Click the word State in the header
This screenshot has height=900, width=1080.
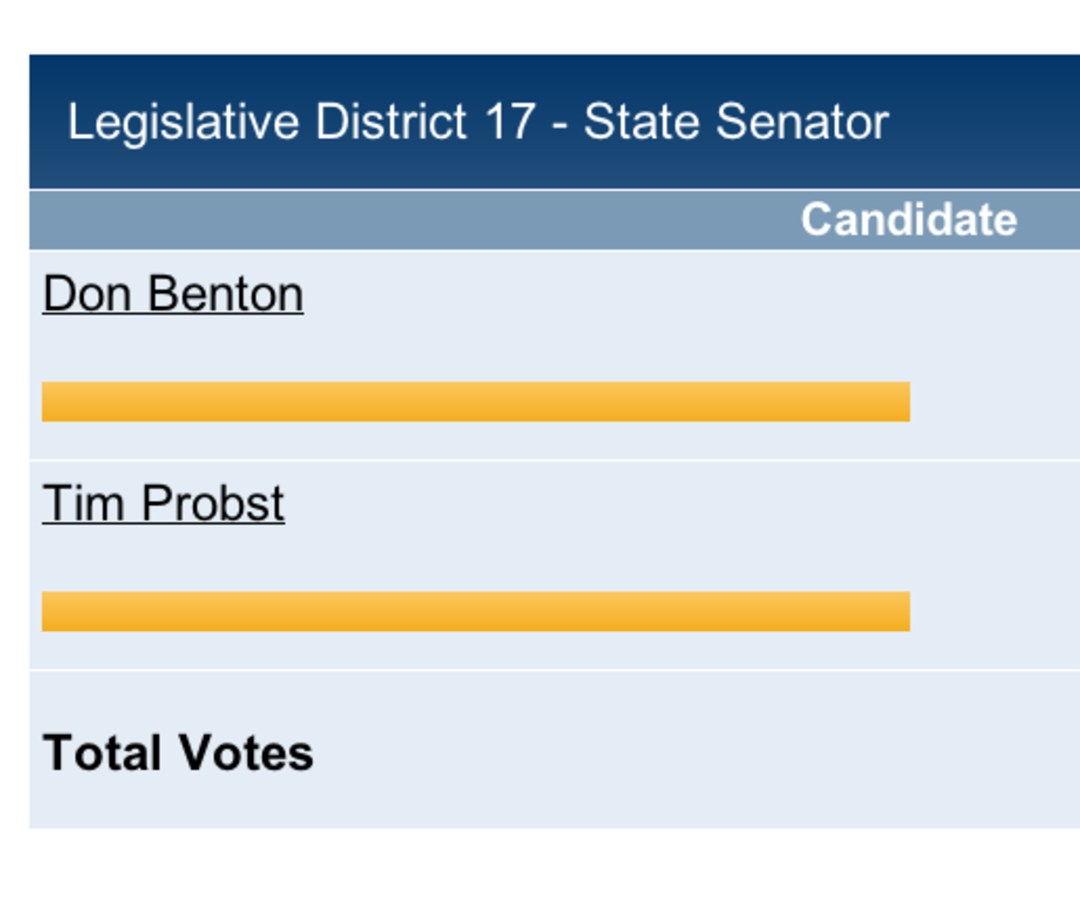click(x=643, y=122)
